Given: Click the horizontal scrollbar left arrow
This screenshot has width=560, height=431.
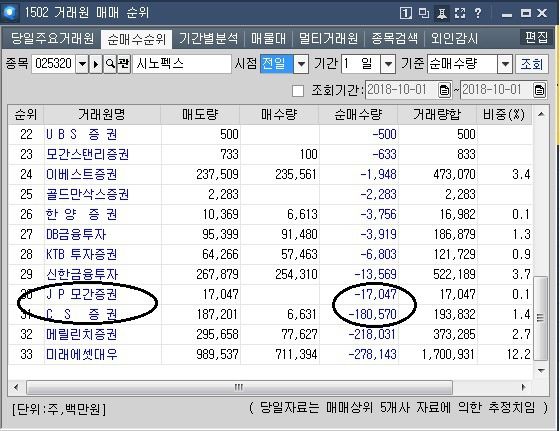Looking at the screenshot, I should 16,387.
